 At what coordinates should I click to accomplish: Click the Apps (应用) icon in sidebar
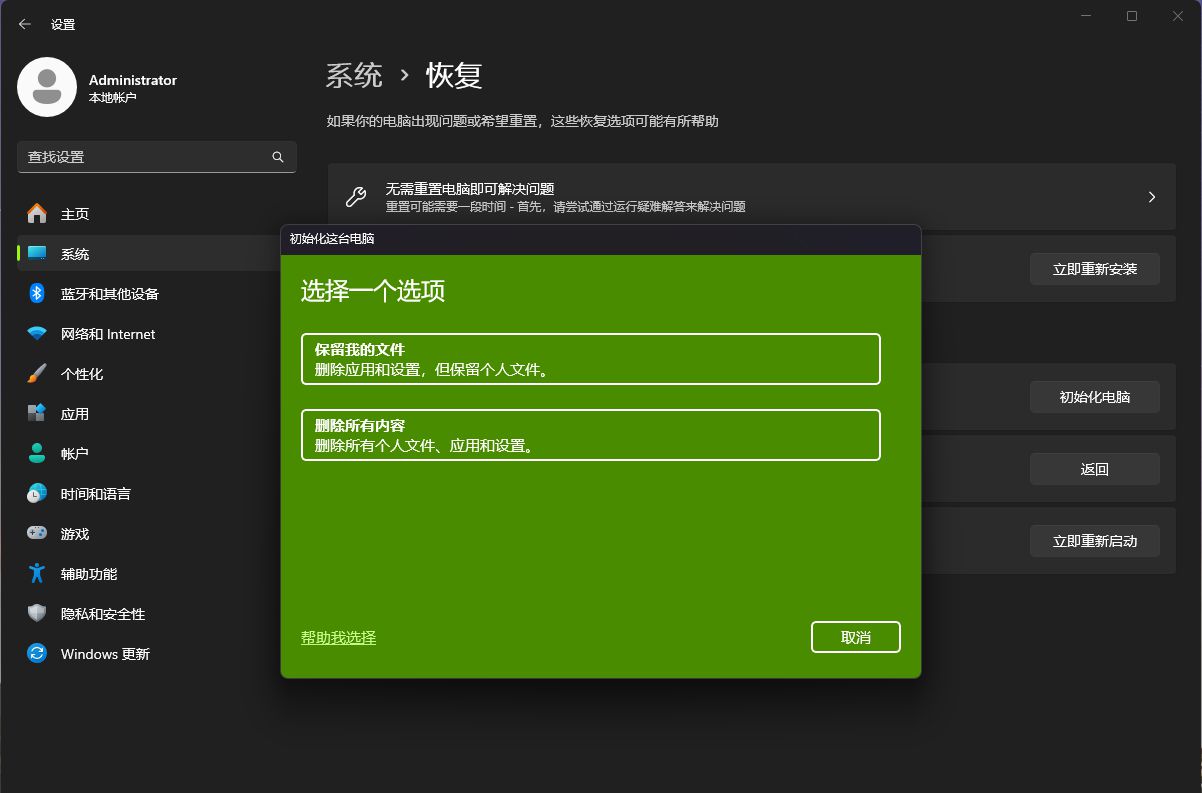tap(37, 414)
